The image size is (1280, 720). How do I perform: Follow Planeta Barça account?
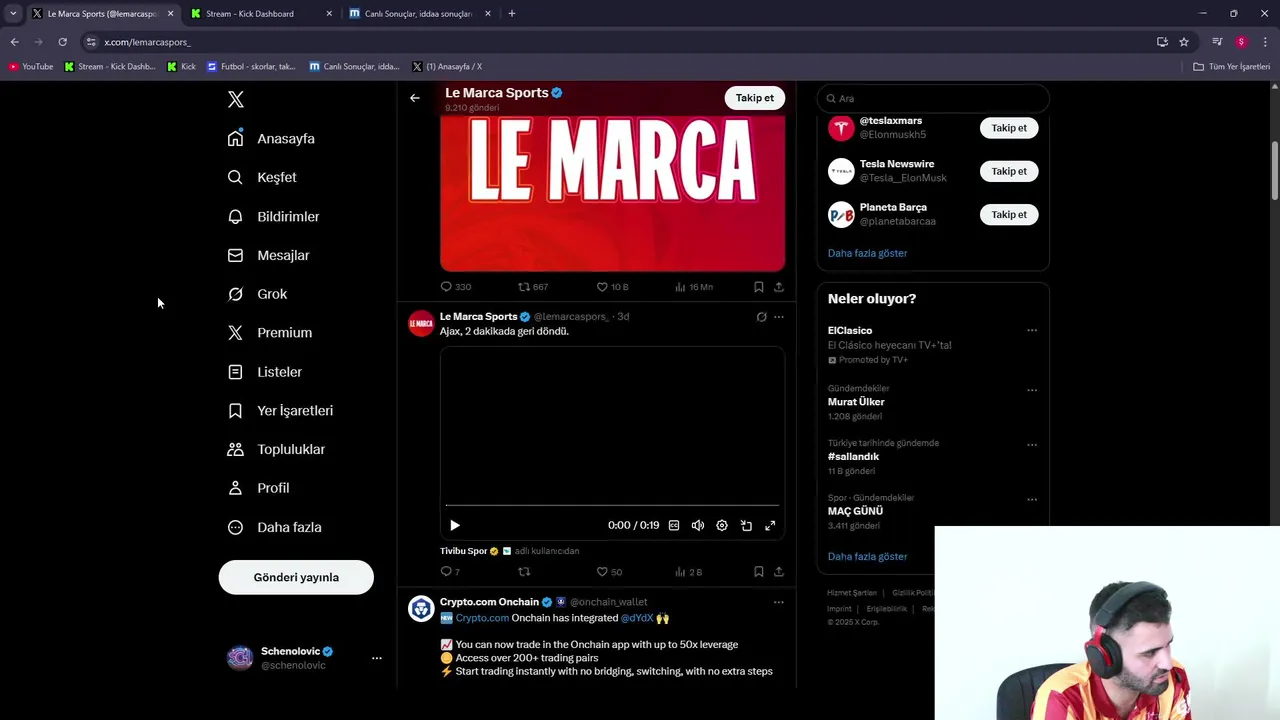tap(1009, 214)
